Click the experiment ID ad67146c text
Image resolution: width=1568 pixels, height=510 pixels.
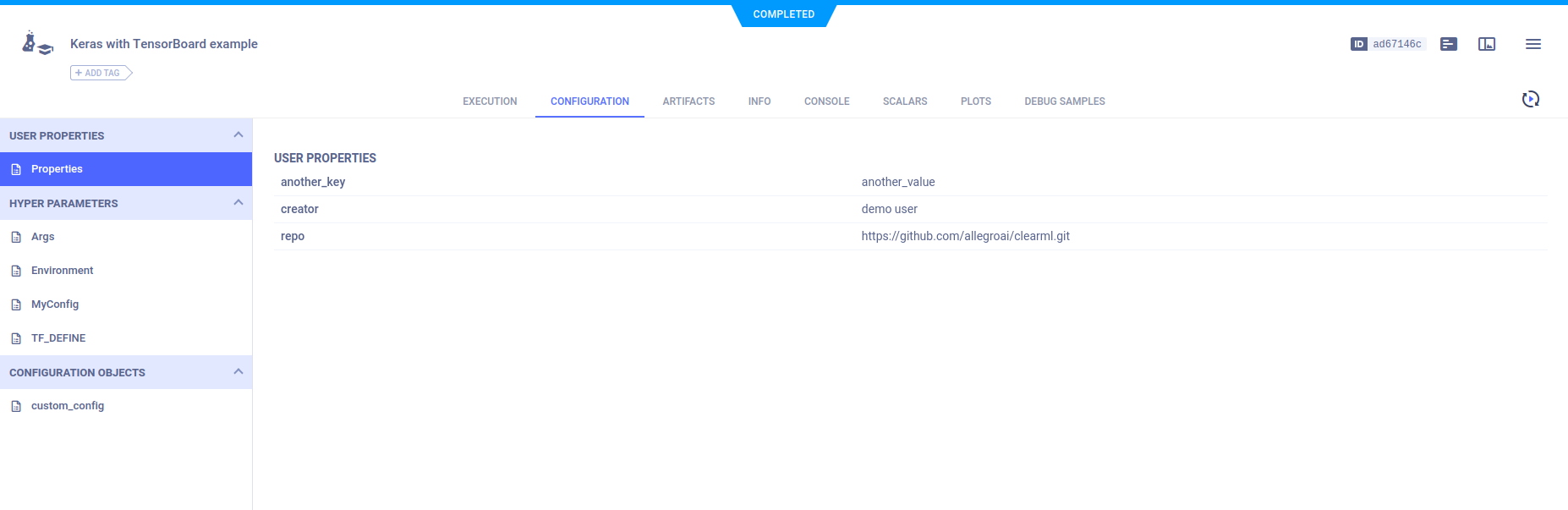tap(1396, 44)
